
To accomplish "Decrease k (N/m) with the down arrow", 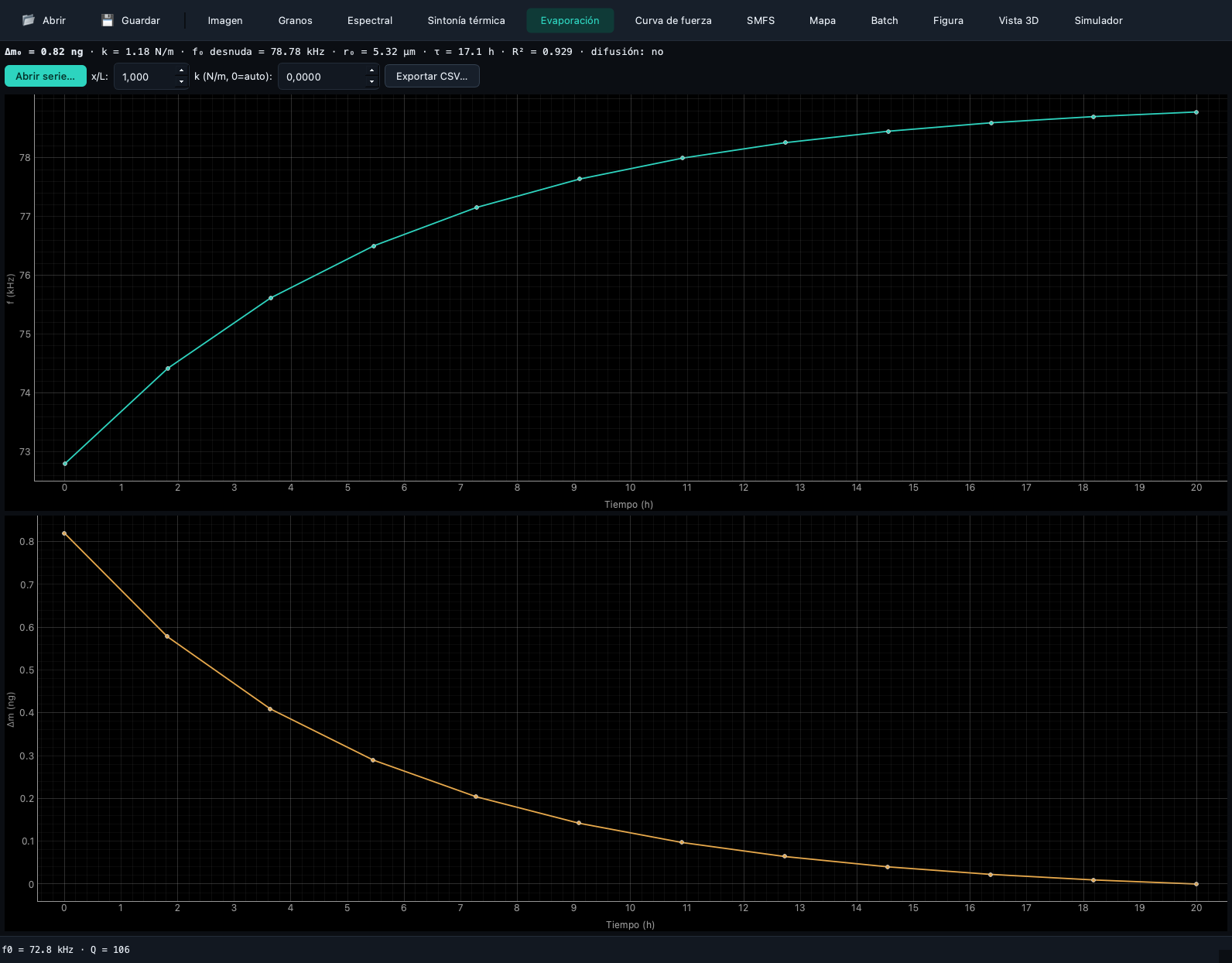I will (372, 82).
